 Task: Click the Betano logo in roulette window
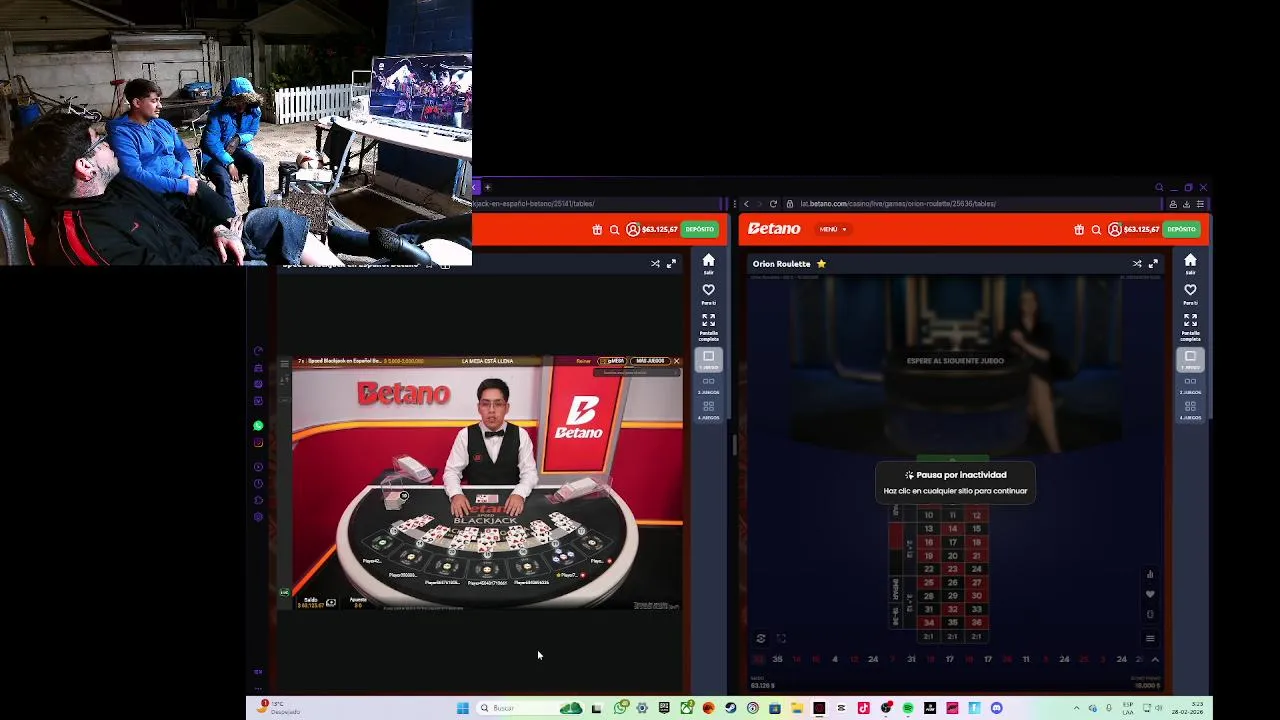pos(774,229)
